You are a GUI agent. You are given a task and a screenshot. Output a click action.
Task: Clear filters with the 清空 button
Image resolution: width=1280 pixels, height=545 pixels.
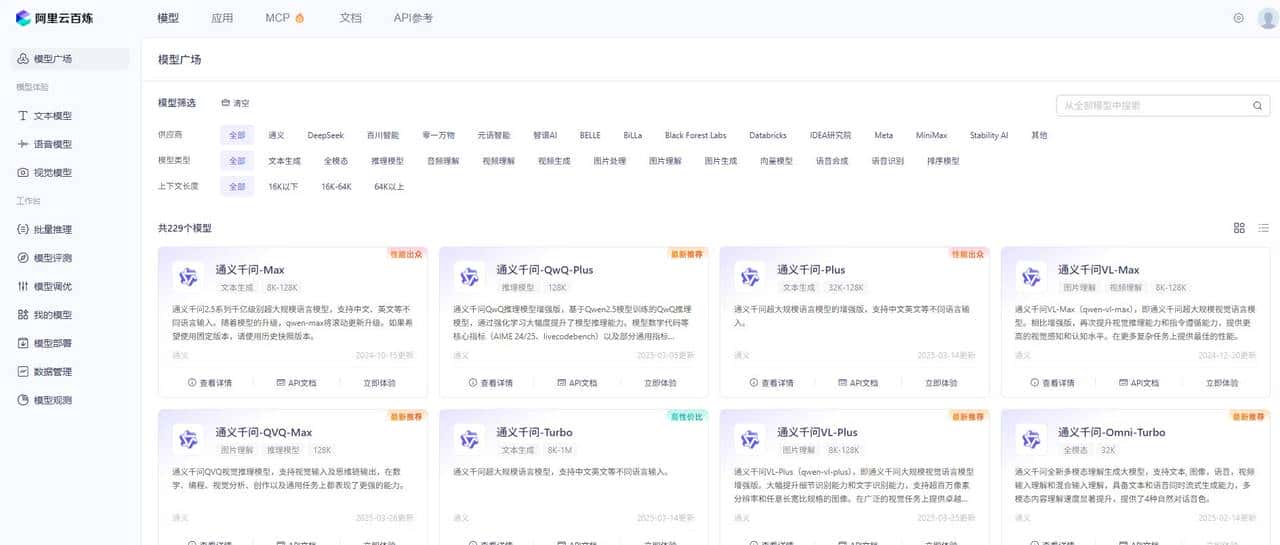[x=236, y=103]
